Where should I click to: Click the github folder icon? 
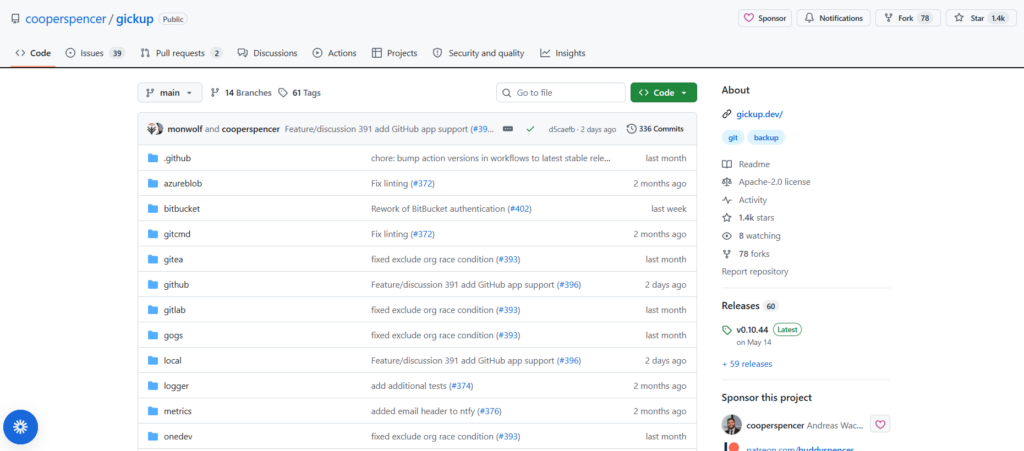pos(153,285)
